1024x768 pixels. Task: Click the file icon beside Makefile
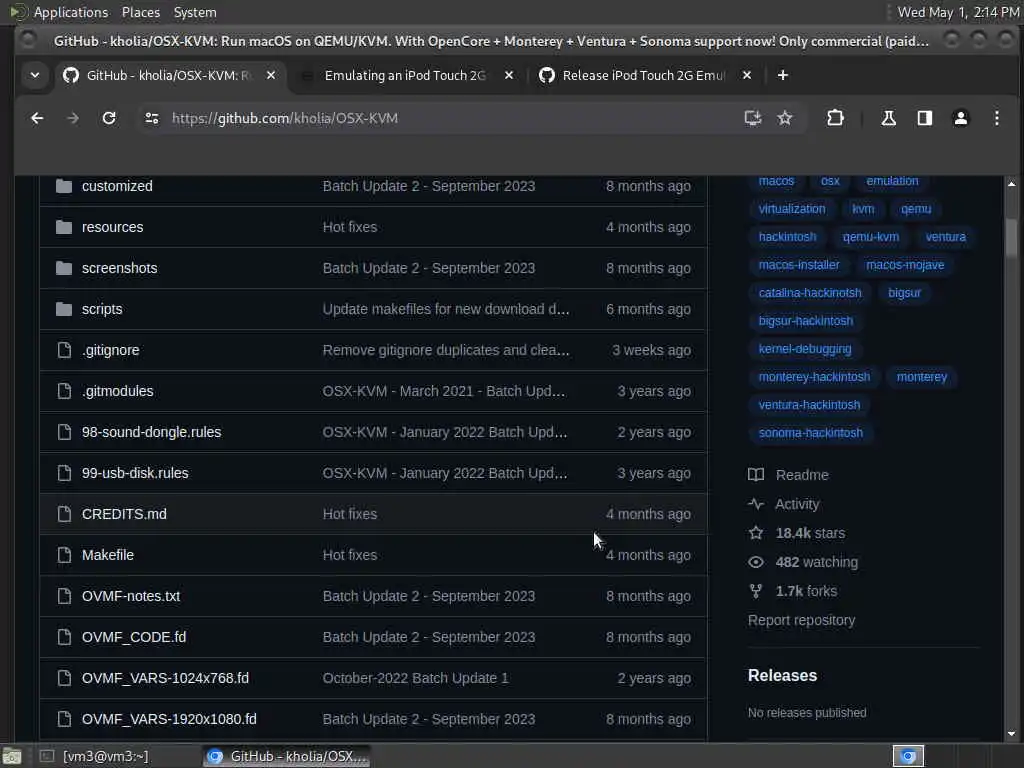point(64,555)
